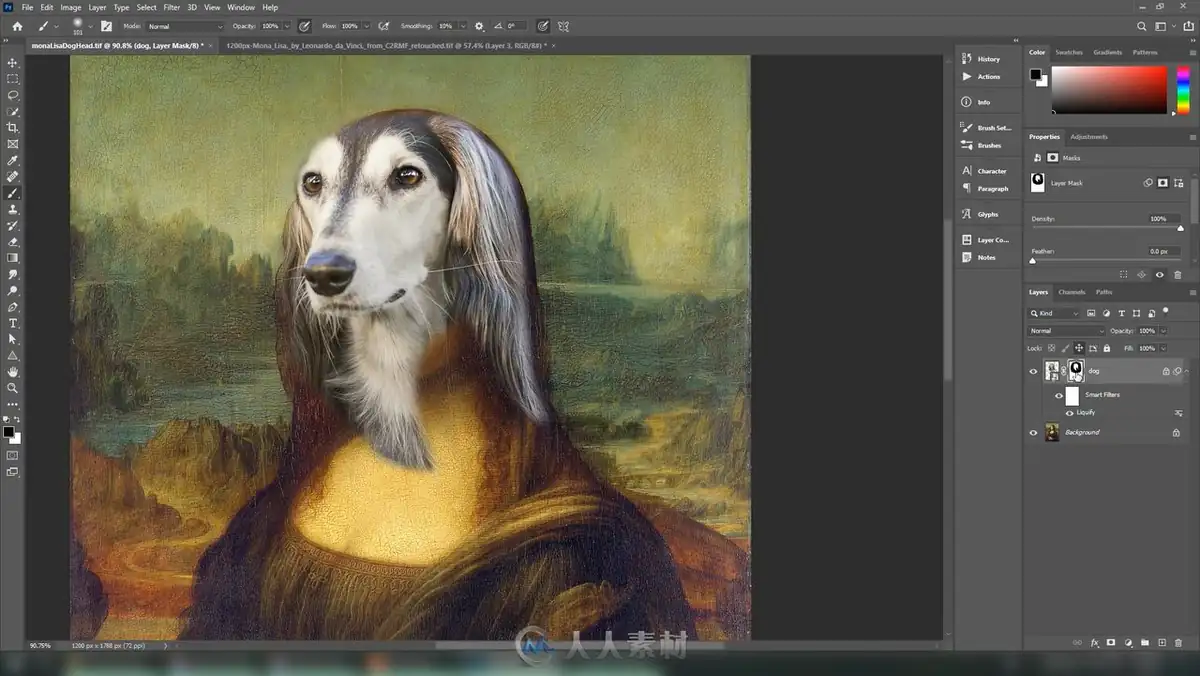Hide the Background layer
The image size is (1200, 676).
click(1034, 432)
